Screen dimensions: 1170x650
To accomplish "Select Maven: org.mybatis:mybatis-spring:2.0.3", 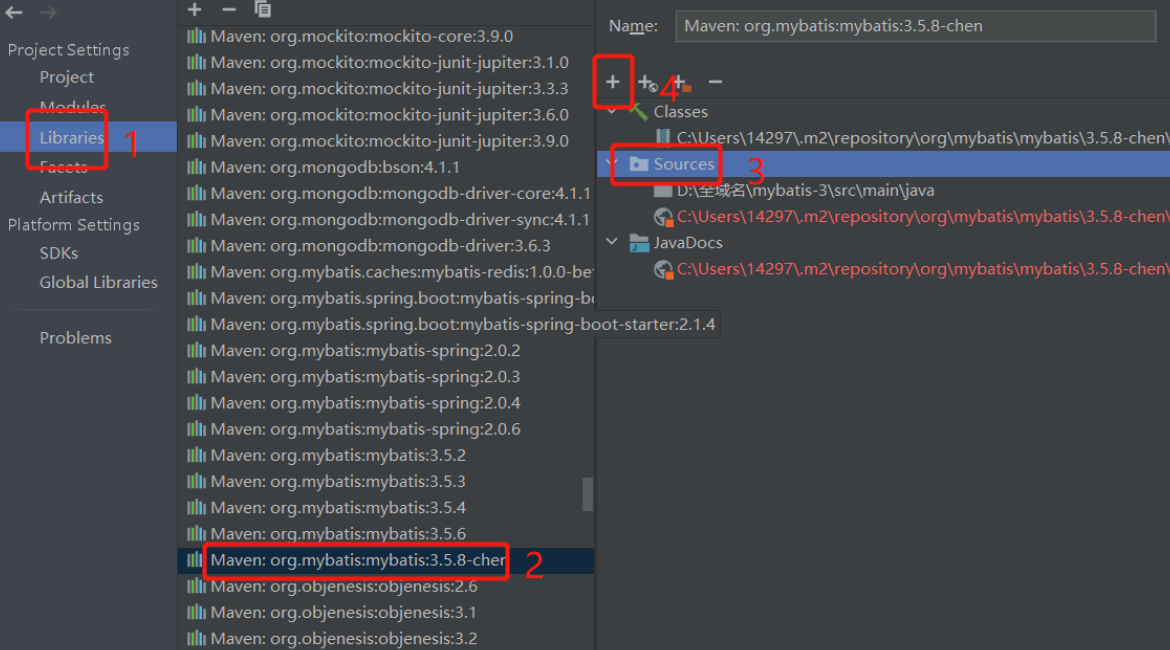I will coord(386,376).
